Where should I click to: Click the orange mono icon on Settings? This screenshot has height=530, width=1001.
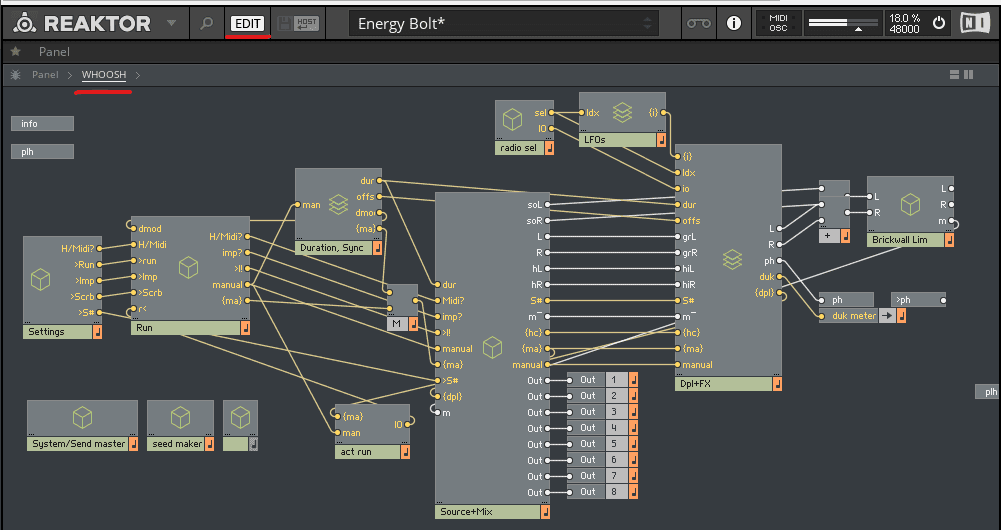coord(98,331)
